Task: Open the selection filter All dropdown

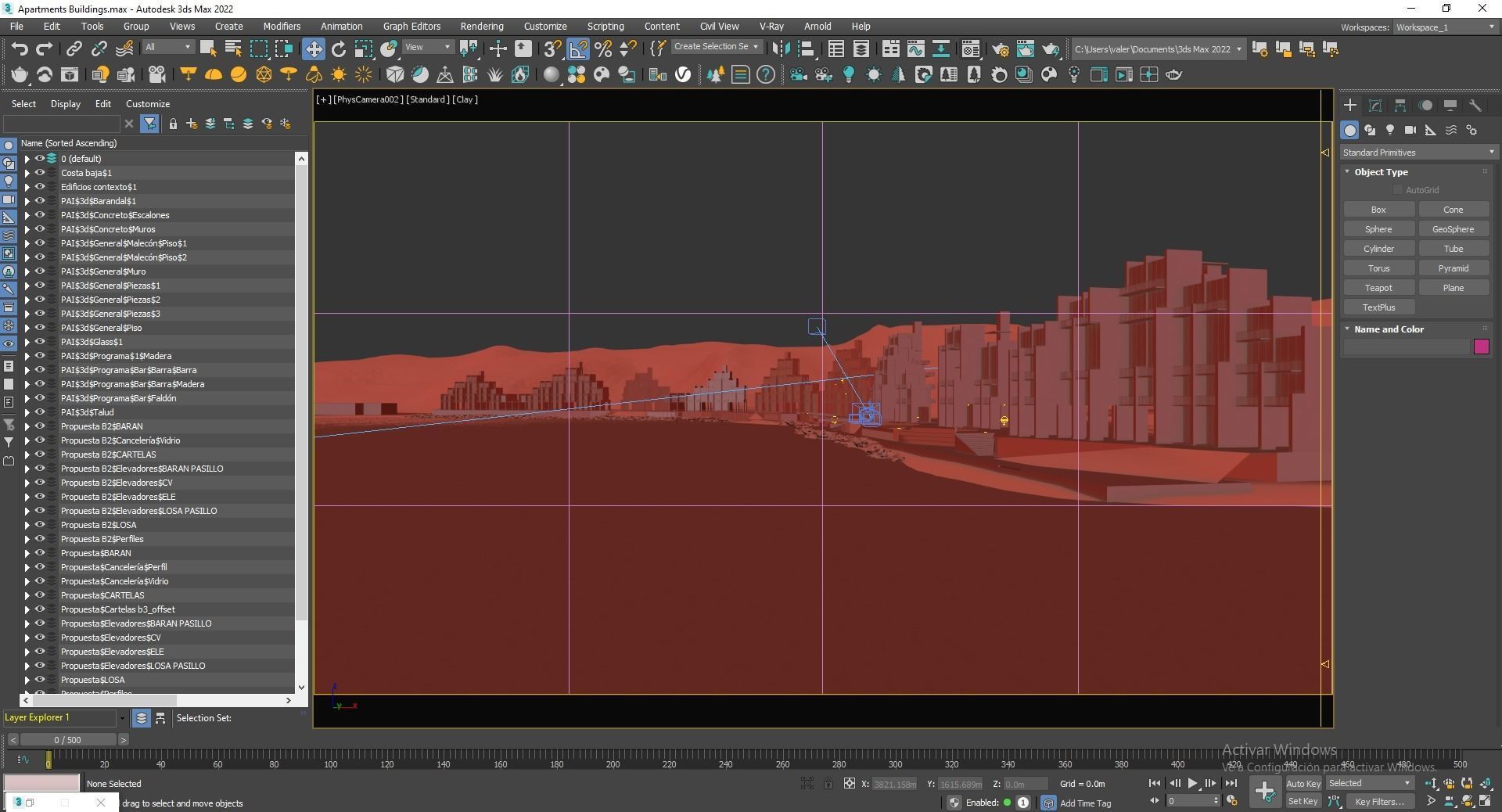Action: (x=168, y=47)
